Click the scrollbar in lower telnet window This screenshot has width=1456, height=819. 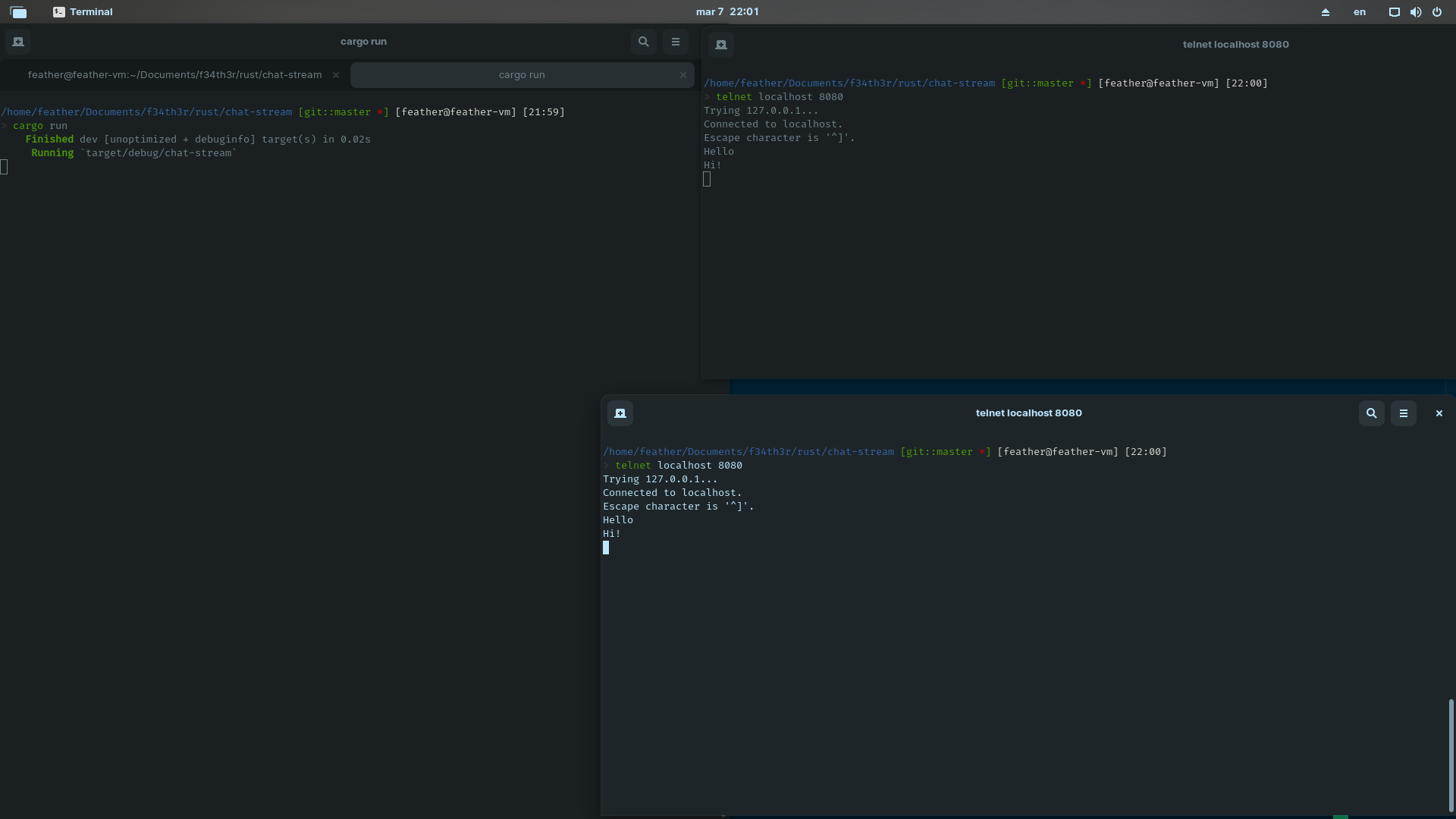pyautogui.click(x=1451, y=755)
